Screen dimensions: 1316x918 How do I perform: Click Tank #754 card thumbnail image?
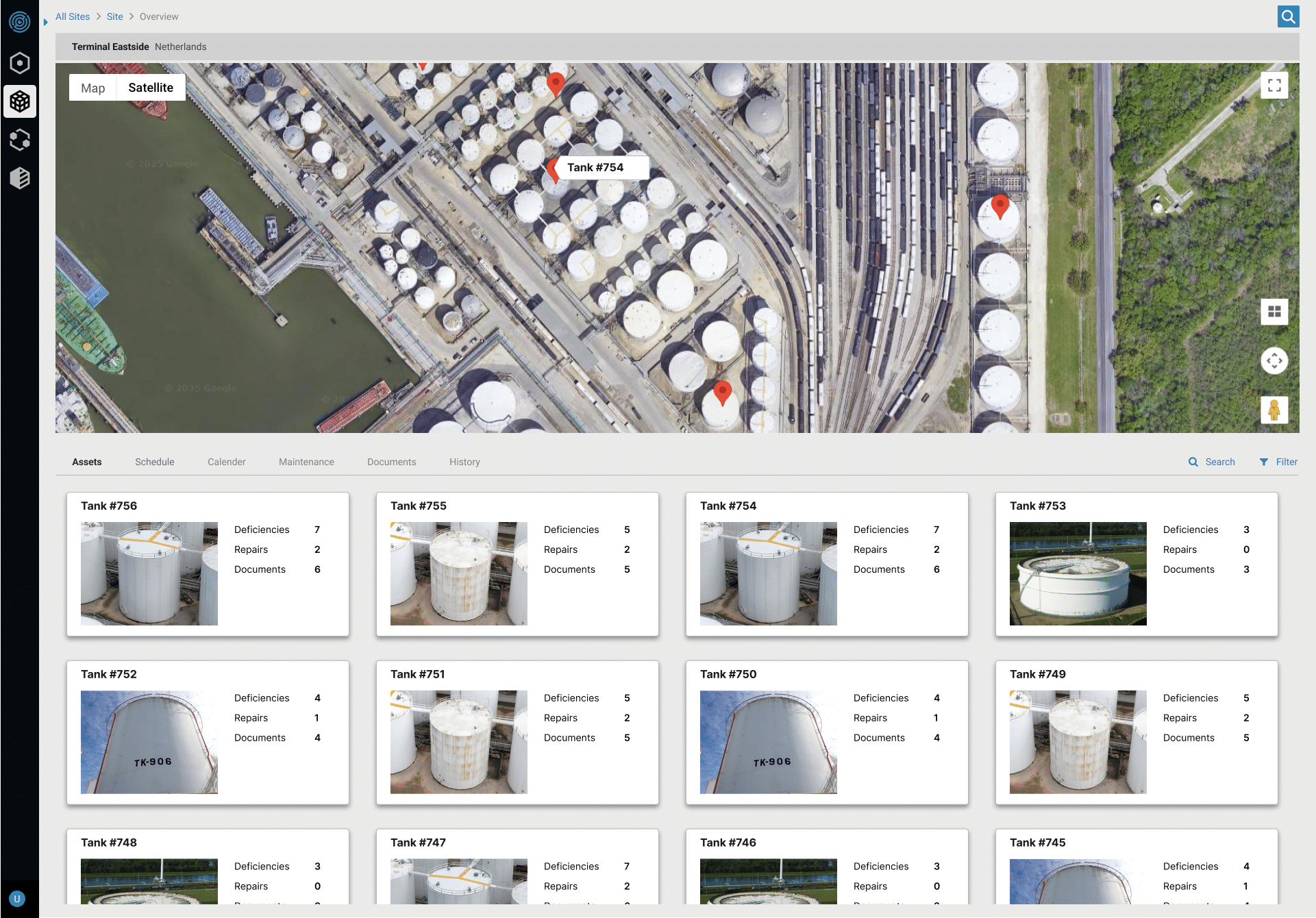[x=769, y=573]
